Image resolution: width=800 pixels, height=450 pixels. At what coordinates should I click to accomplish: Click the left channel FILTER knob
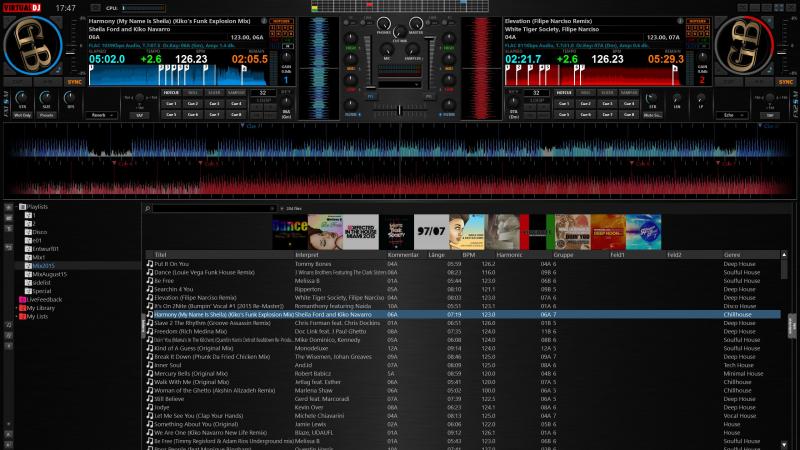click(351, 105)
